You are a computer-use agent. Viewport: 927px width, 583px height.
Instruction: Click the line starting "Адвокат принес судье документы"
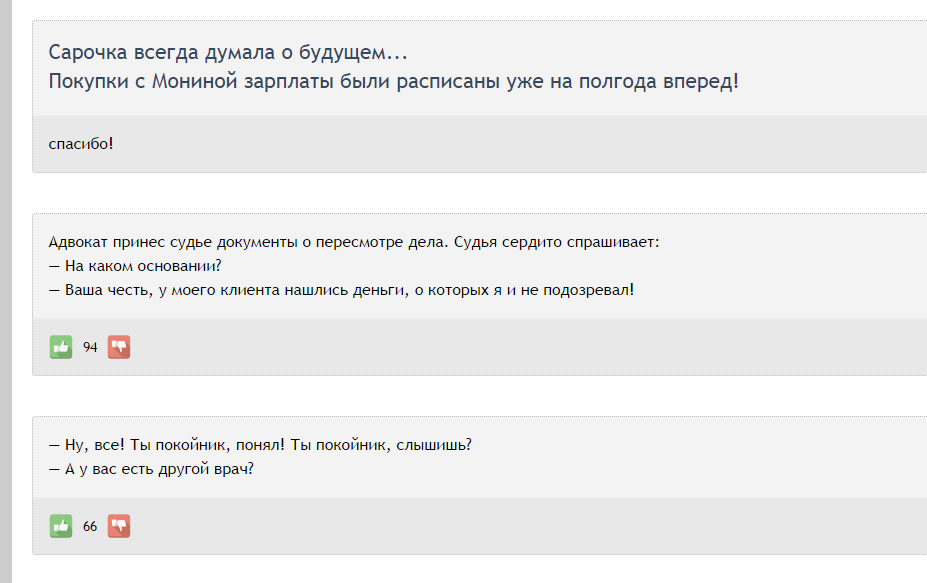tap(354, 242)
